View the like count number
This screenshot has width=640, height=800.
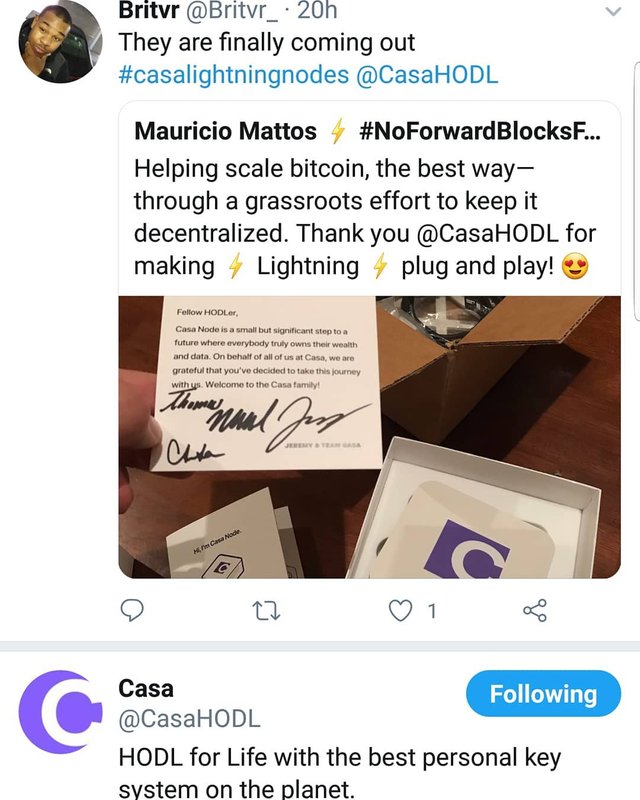(432, 611)
